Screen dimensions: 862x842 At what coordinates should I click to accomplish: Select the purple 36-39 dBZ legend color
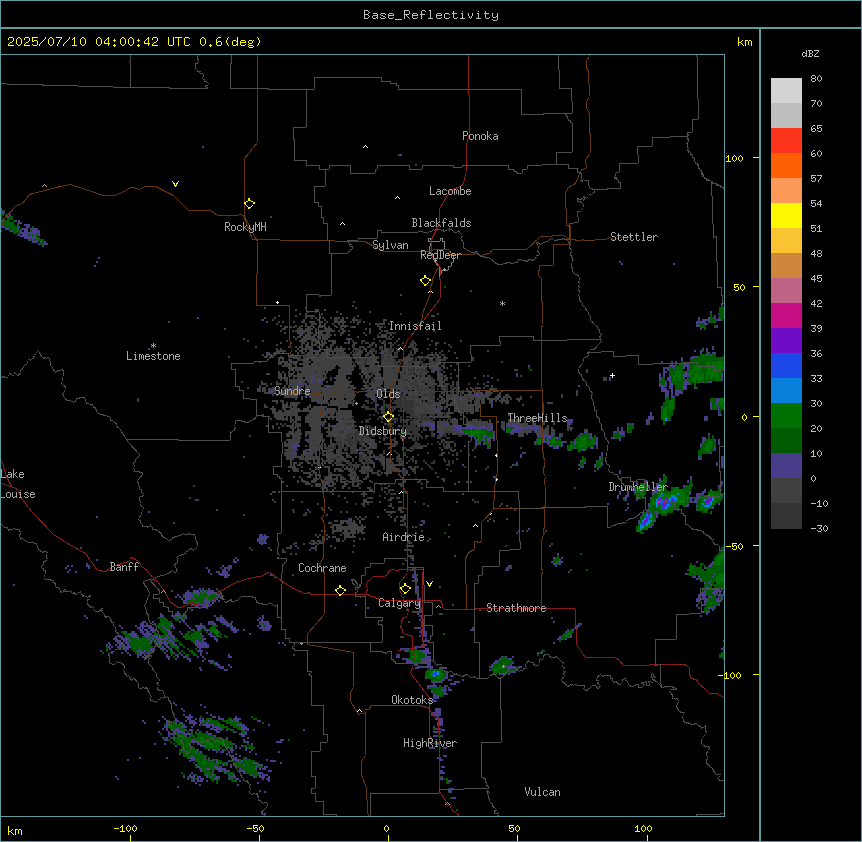tap(786, 341)
